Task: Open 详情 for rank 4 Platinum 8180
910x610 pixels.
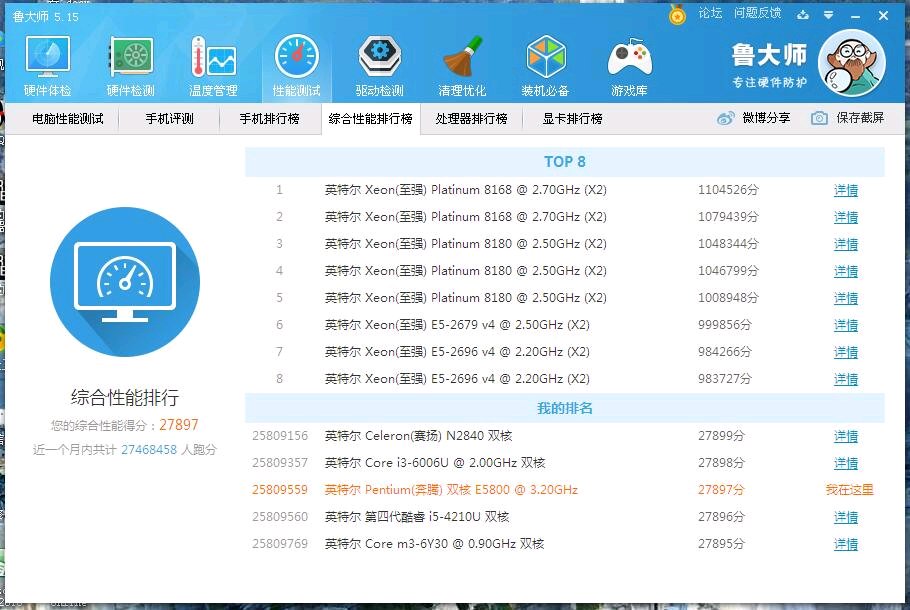Action: (846, 272)
